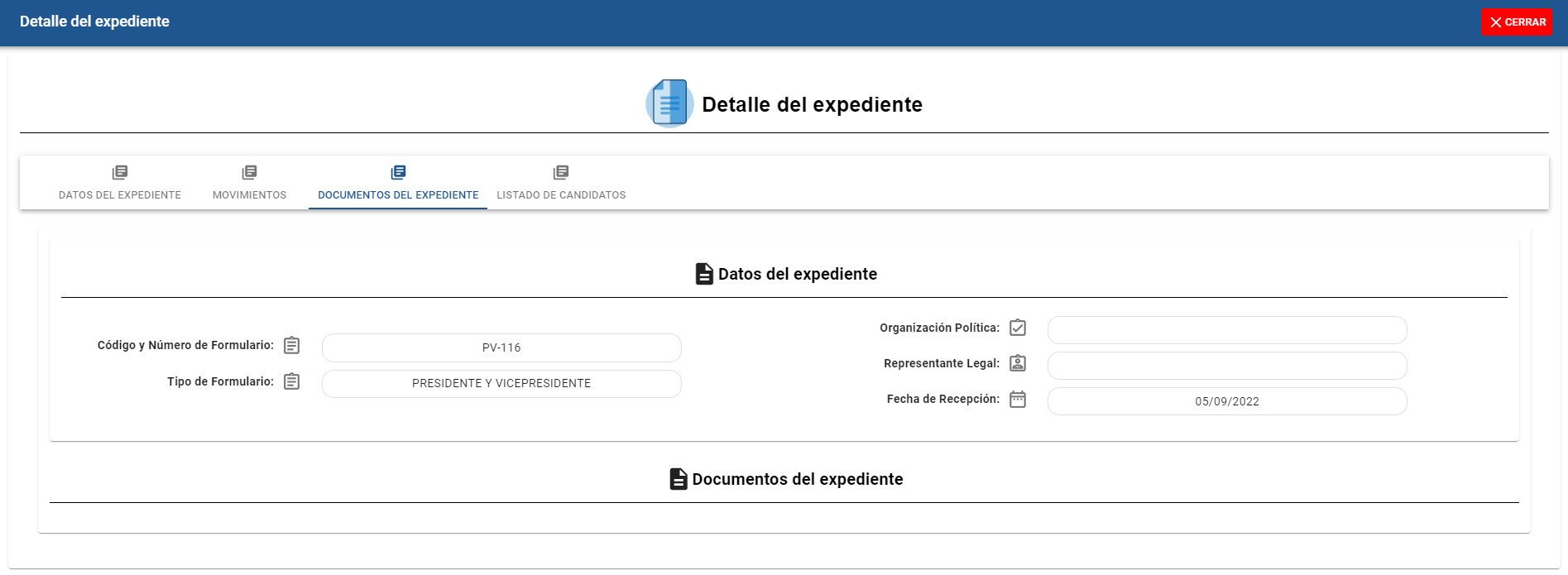The height and width of the screenshot is (575, 1568).
Task: Click the empty Organización Política field
Action: 1226,330
